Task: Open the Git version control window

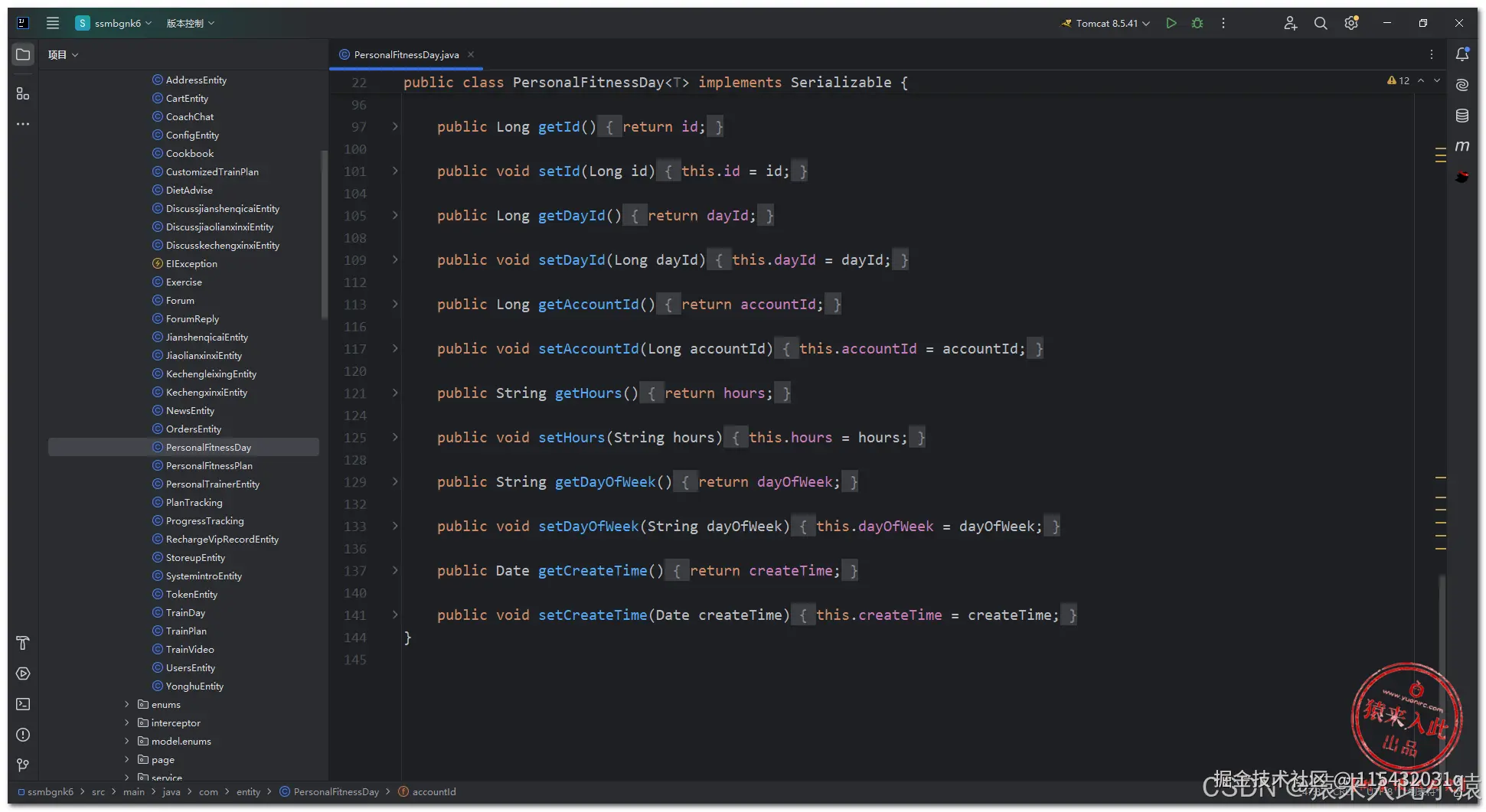Action: click(23, 765)
